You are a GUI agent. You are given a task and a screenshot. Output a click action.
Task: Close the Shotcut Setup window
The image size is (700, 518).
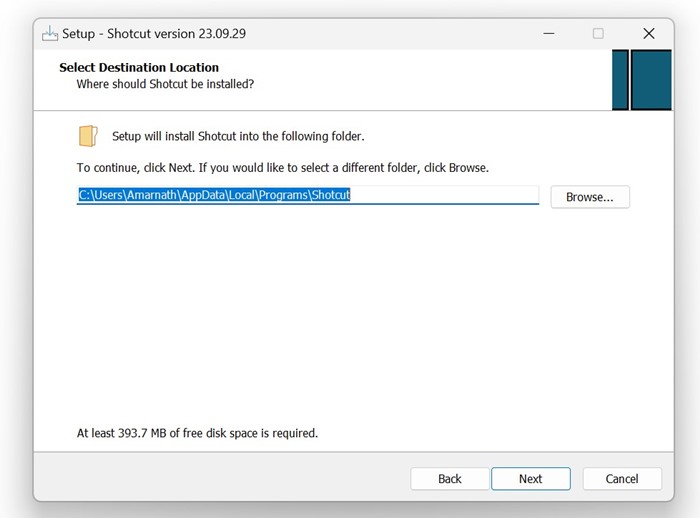(x=649, y=33)
